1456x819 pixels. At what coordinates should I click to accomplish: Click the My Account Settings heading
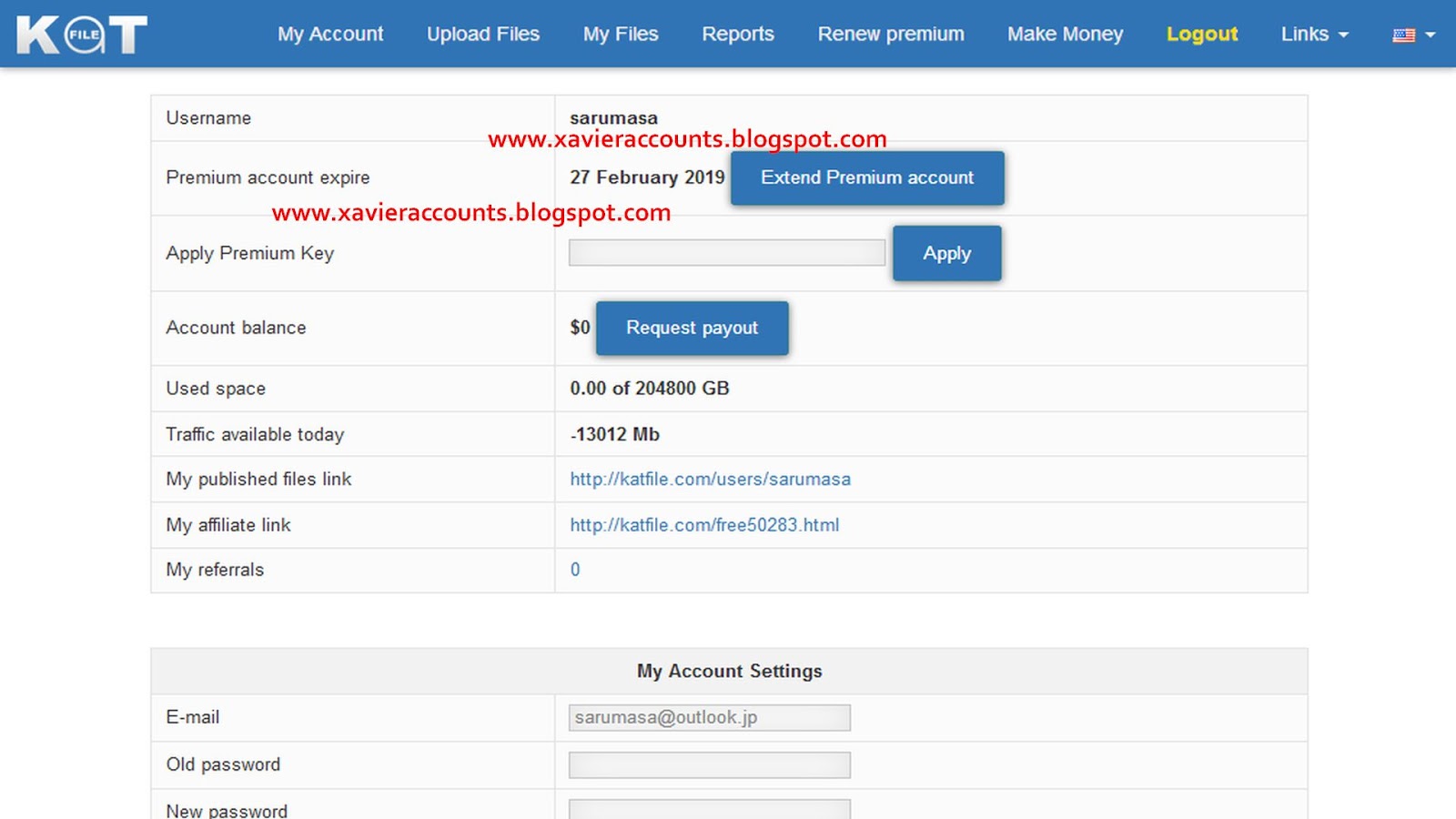730,671
